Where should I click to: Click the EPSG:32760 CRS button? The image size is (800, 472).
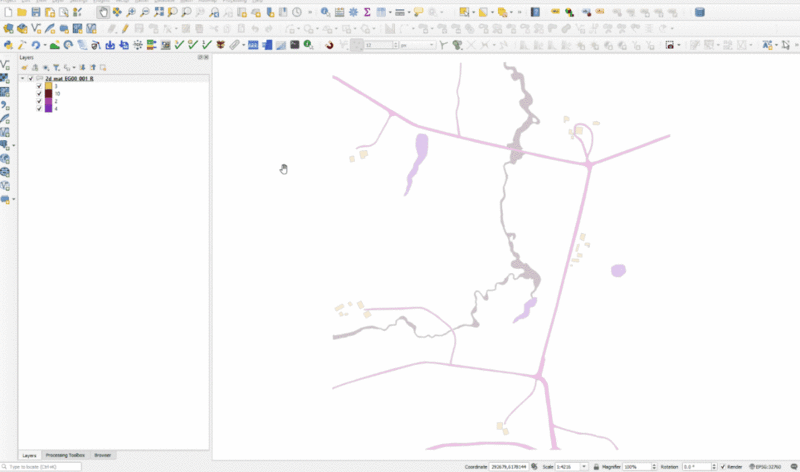(768, 466)
